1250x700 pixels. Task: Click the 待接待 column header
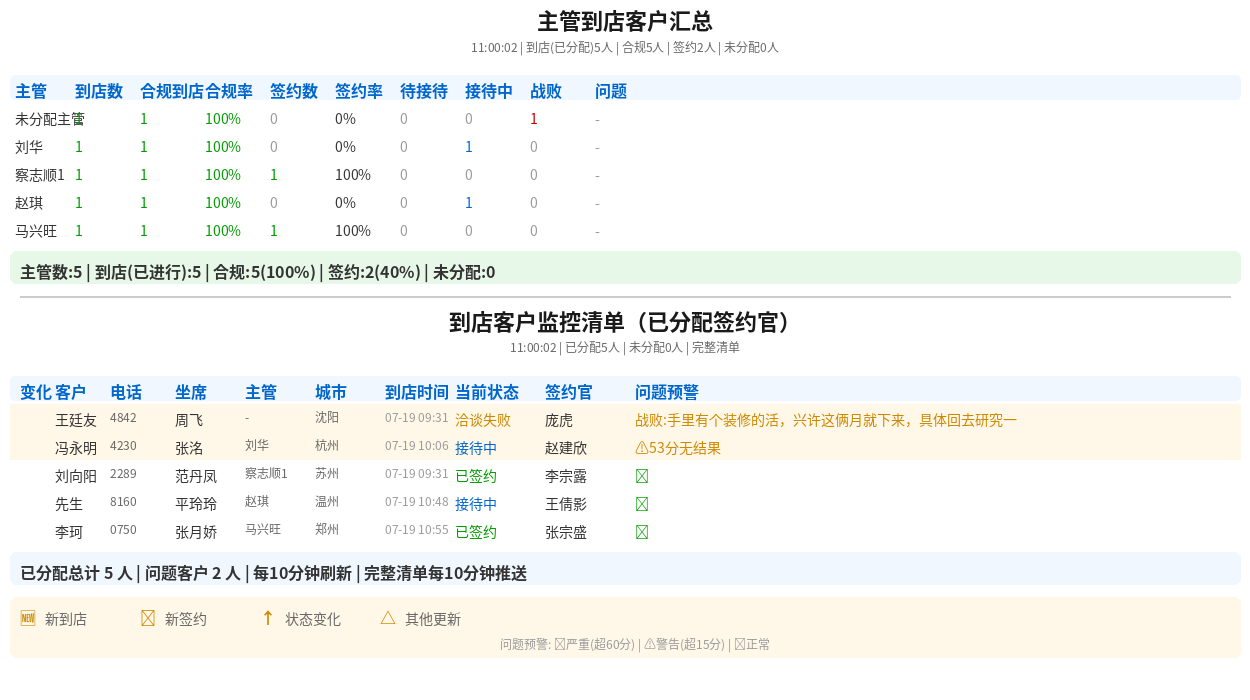pyautogui.click(x=424, y=91)
